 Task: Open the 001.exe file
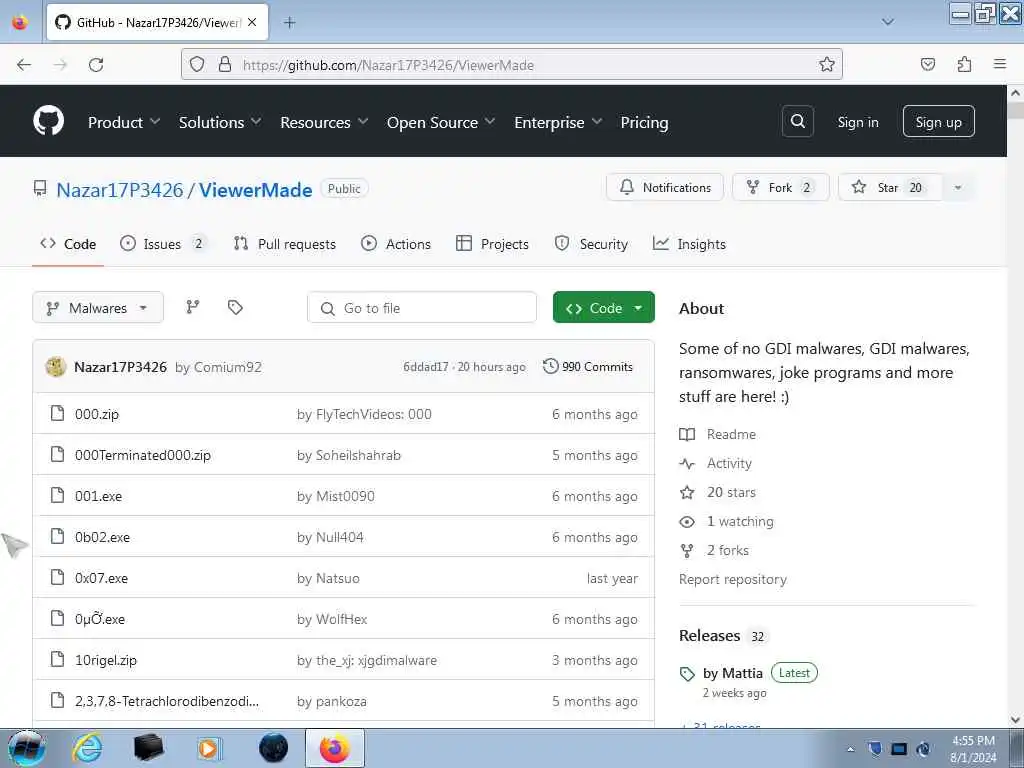(x=98, y=496)
